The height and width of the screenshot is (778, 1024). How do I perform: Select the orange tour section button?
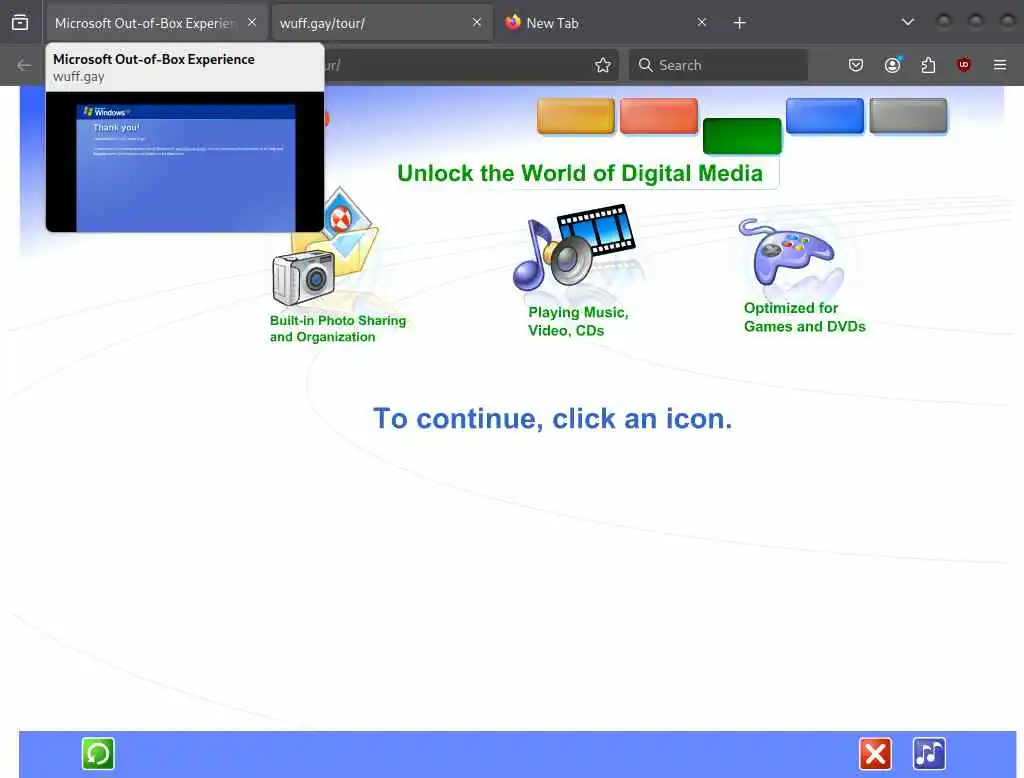575,116
